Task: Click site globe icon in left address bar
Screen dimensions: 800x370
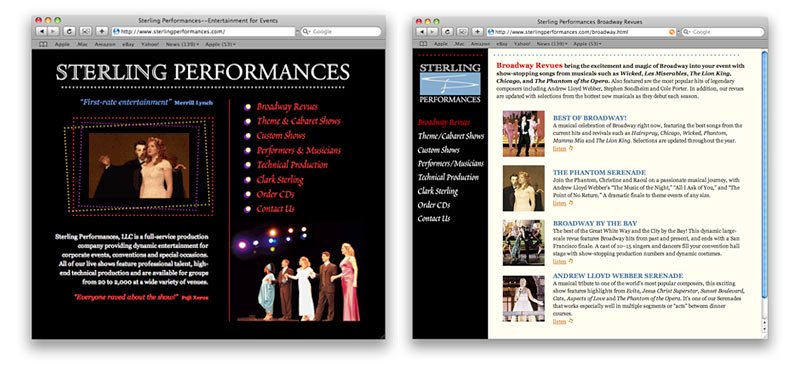Action: (x=116, y=32)
